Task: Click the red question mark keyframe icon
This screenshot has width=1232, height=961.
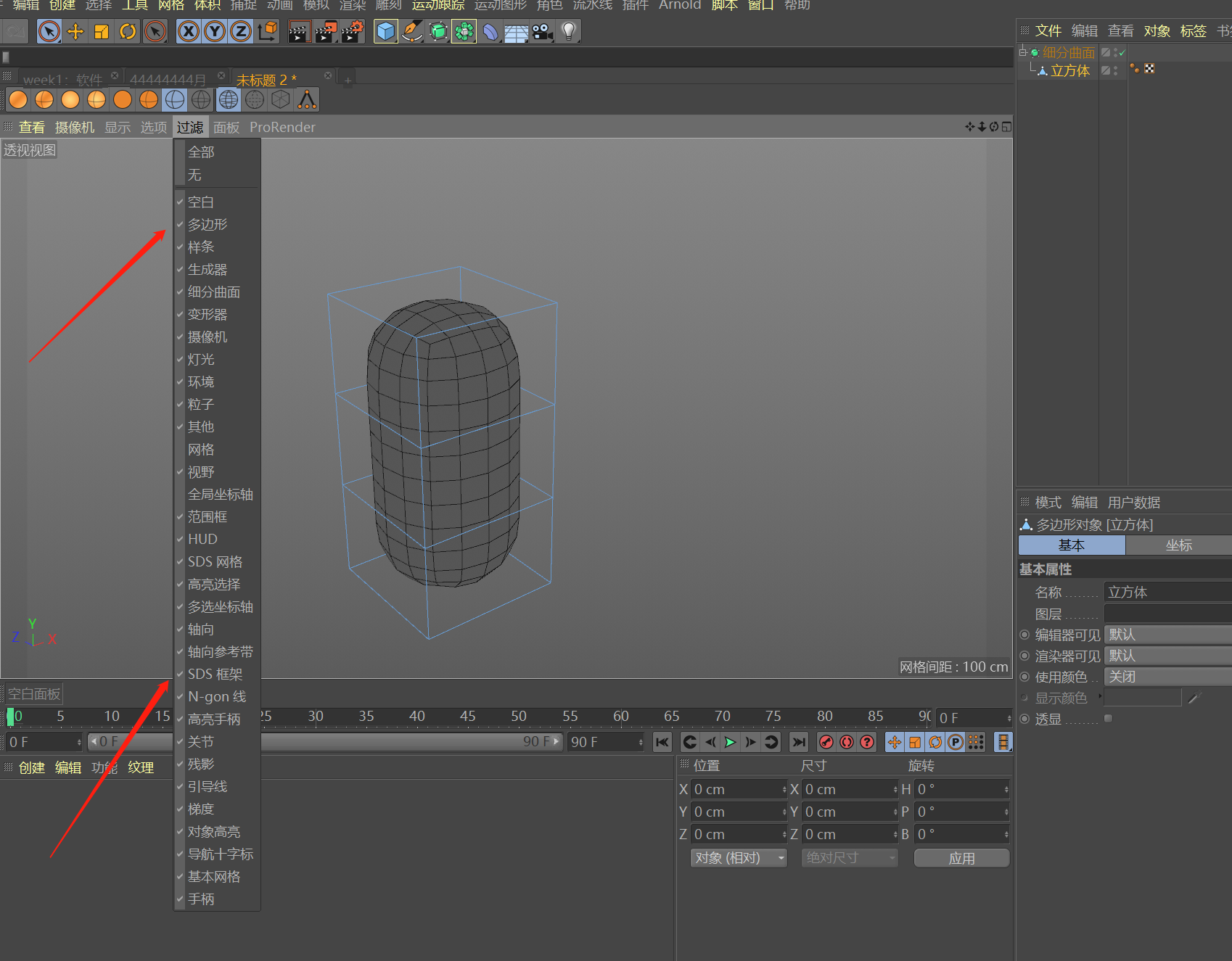Action: coord(867,742)
